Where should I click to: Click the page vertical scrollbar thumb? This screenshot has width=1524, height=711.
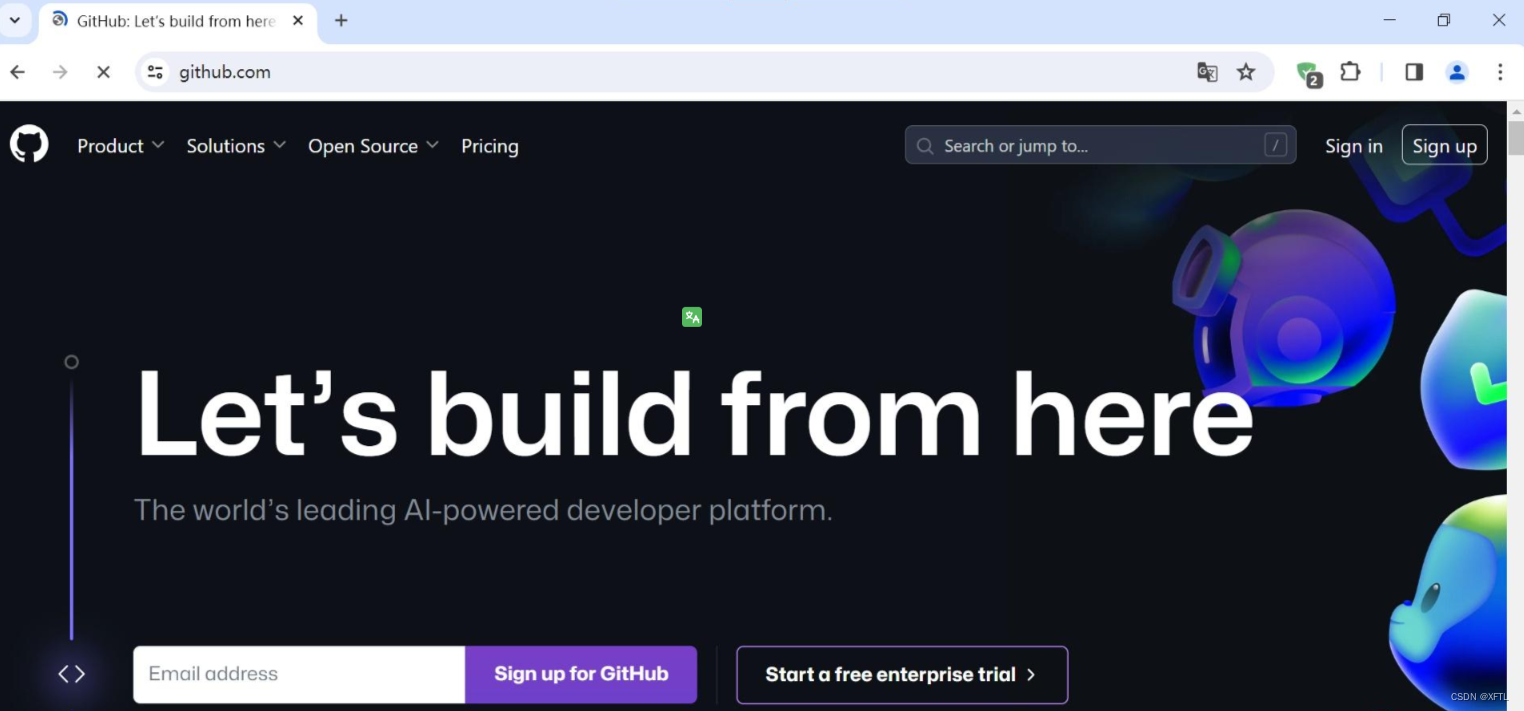point(1515,137)
